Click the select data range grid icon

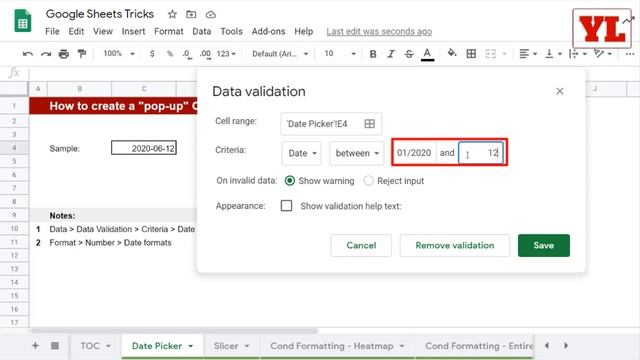click(369, 124)
